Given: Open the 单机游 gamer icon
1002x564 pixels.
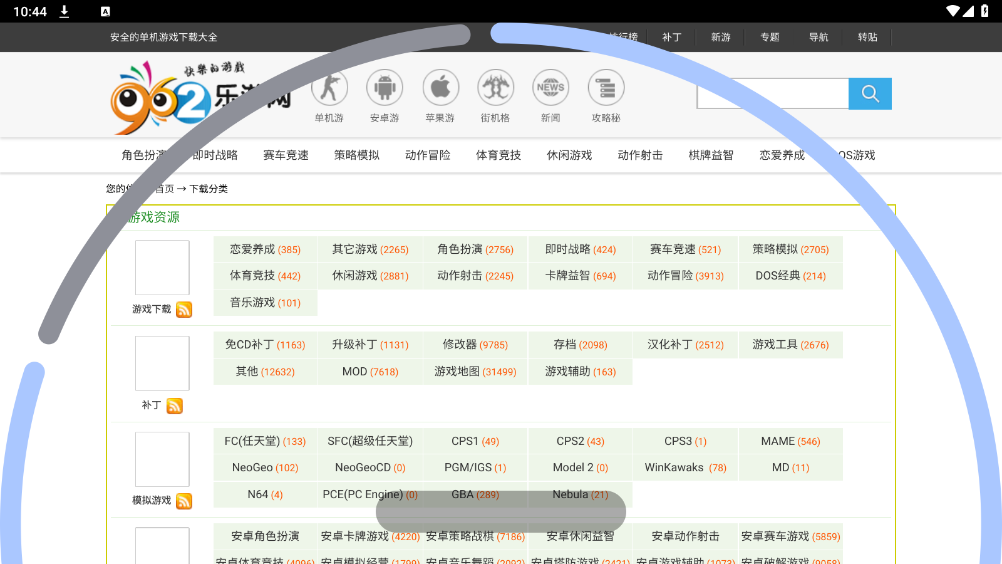Looking at the screenshot, I should click(x=329, y=88).
